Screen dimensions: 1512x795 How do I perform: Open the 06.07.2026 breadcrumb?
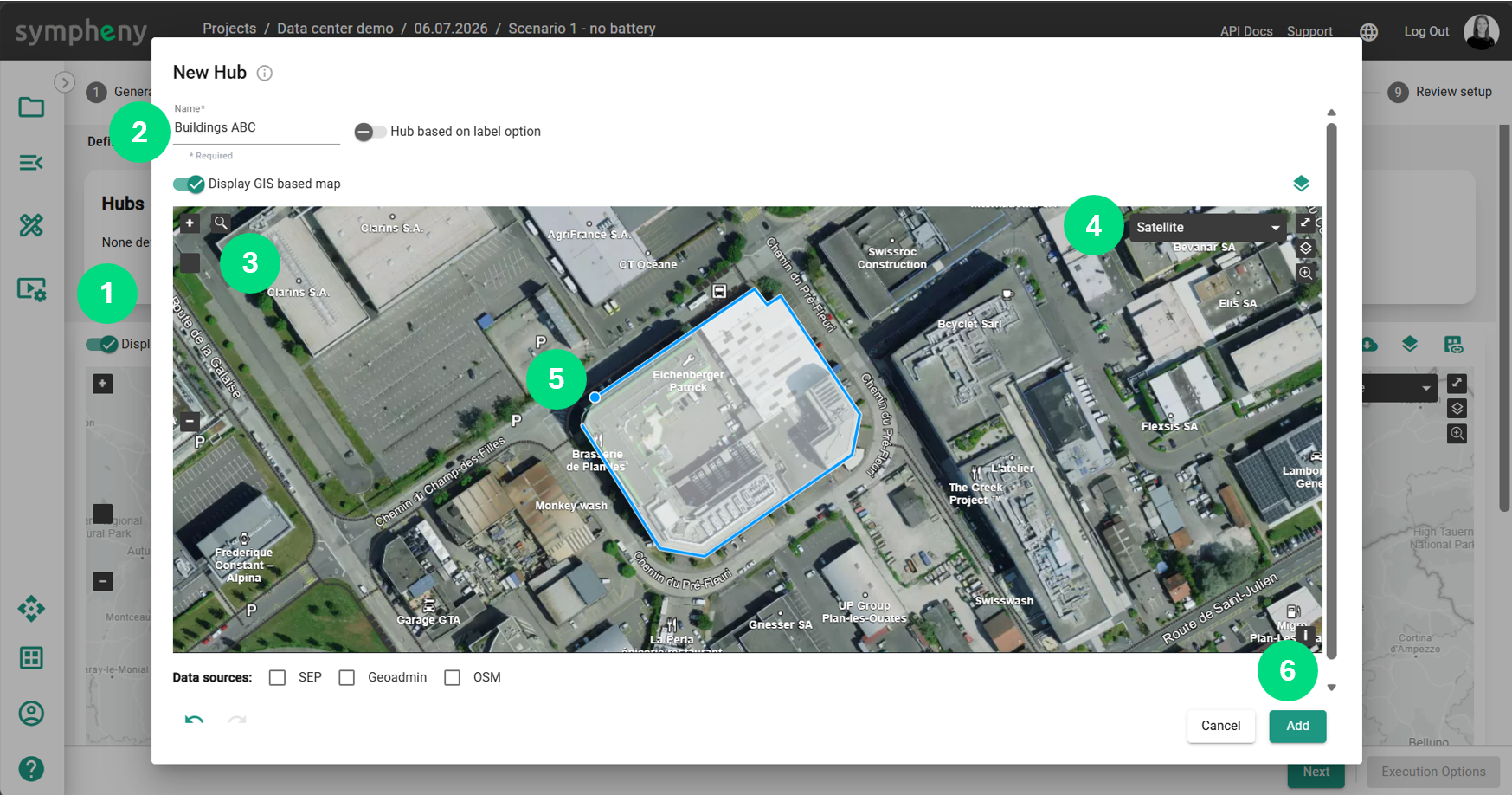pyautogui.click(x=451, y=29)
